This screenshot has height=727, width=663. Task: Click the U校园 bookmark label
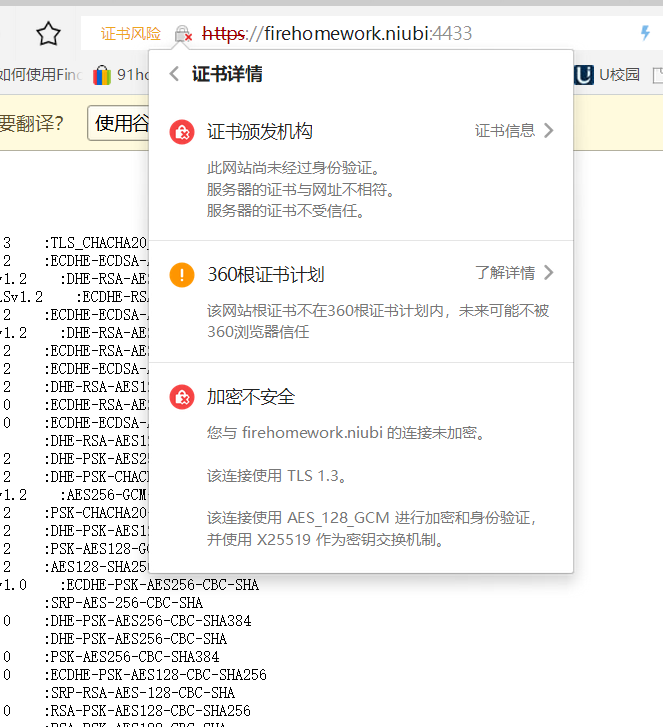619,75
